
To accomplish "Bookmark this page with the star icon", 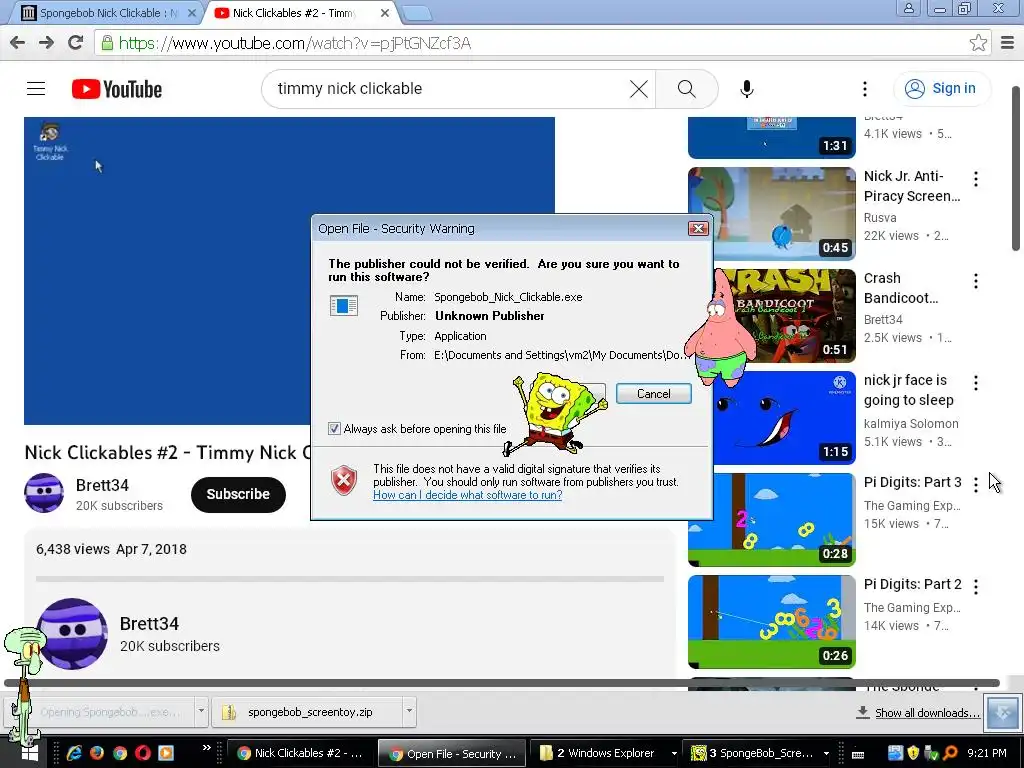I will coord(978,43).
